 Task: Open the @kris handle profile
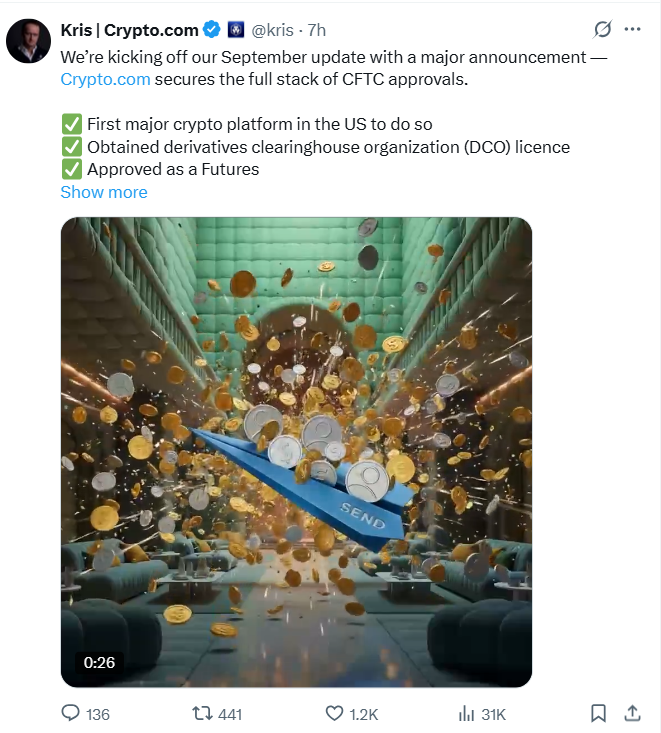(x=274, y=30)
